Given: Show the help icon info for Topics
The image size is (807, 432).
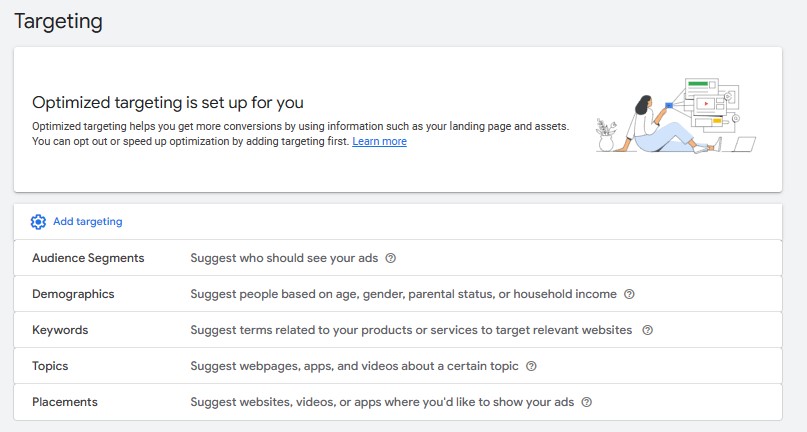Looking at the screenshot, I should click(531, 366).
